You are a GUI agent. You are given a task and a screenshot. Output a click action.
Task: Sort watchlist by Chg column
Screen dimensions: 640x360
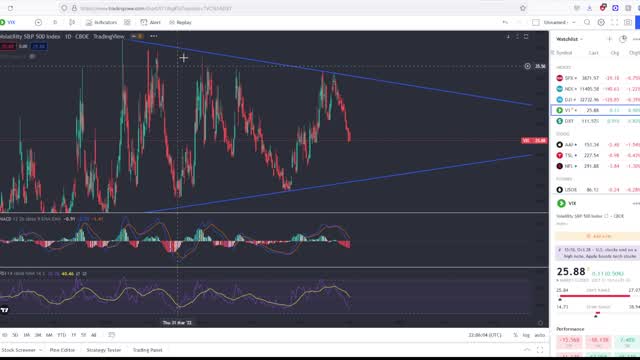(615, 53)
